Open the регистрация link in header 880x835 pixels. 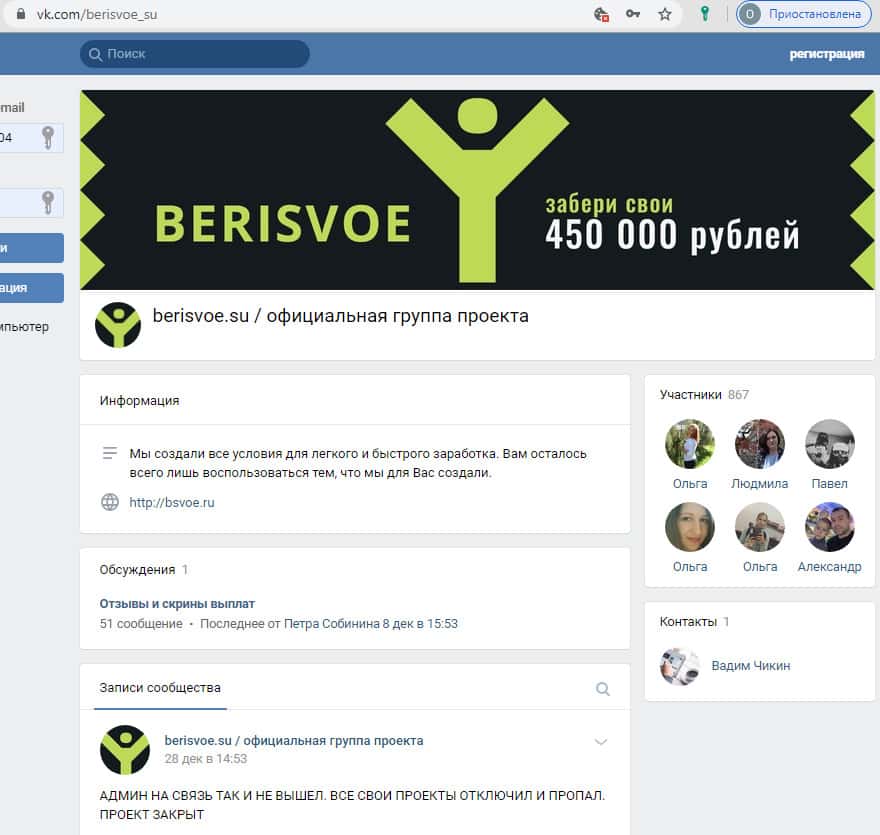827,54
